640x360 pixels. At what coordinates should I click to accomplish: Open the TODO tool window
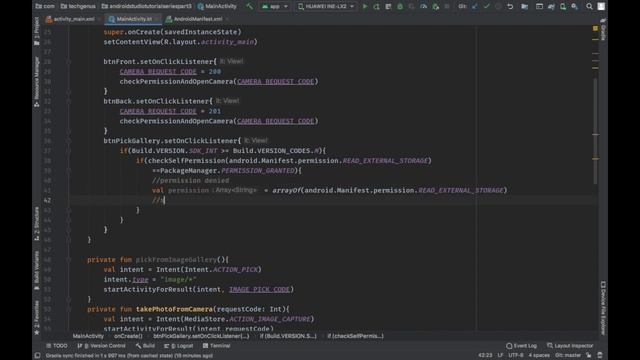point(57,346)
